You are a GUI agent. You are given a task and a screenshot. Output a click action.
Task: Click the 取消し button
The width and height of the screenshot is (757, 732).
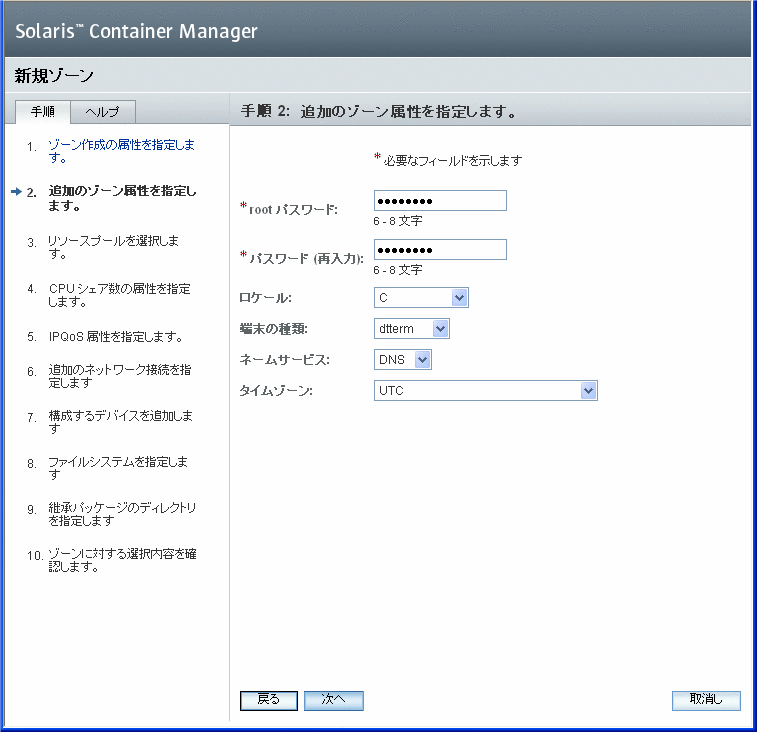tap(706, 701)
